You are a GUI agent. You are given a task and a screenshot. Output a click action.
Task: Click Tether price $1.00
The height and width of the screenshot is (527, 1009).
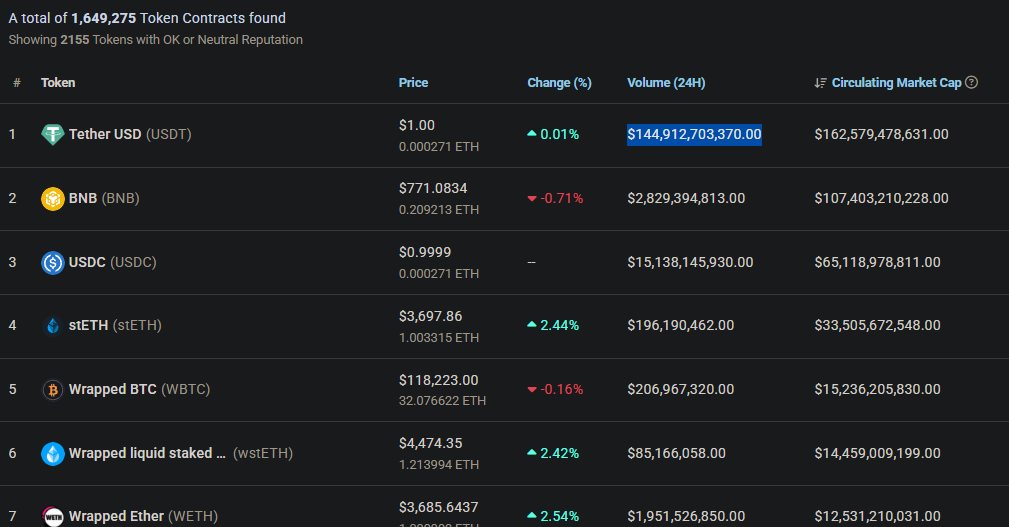tap(416, 125)
